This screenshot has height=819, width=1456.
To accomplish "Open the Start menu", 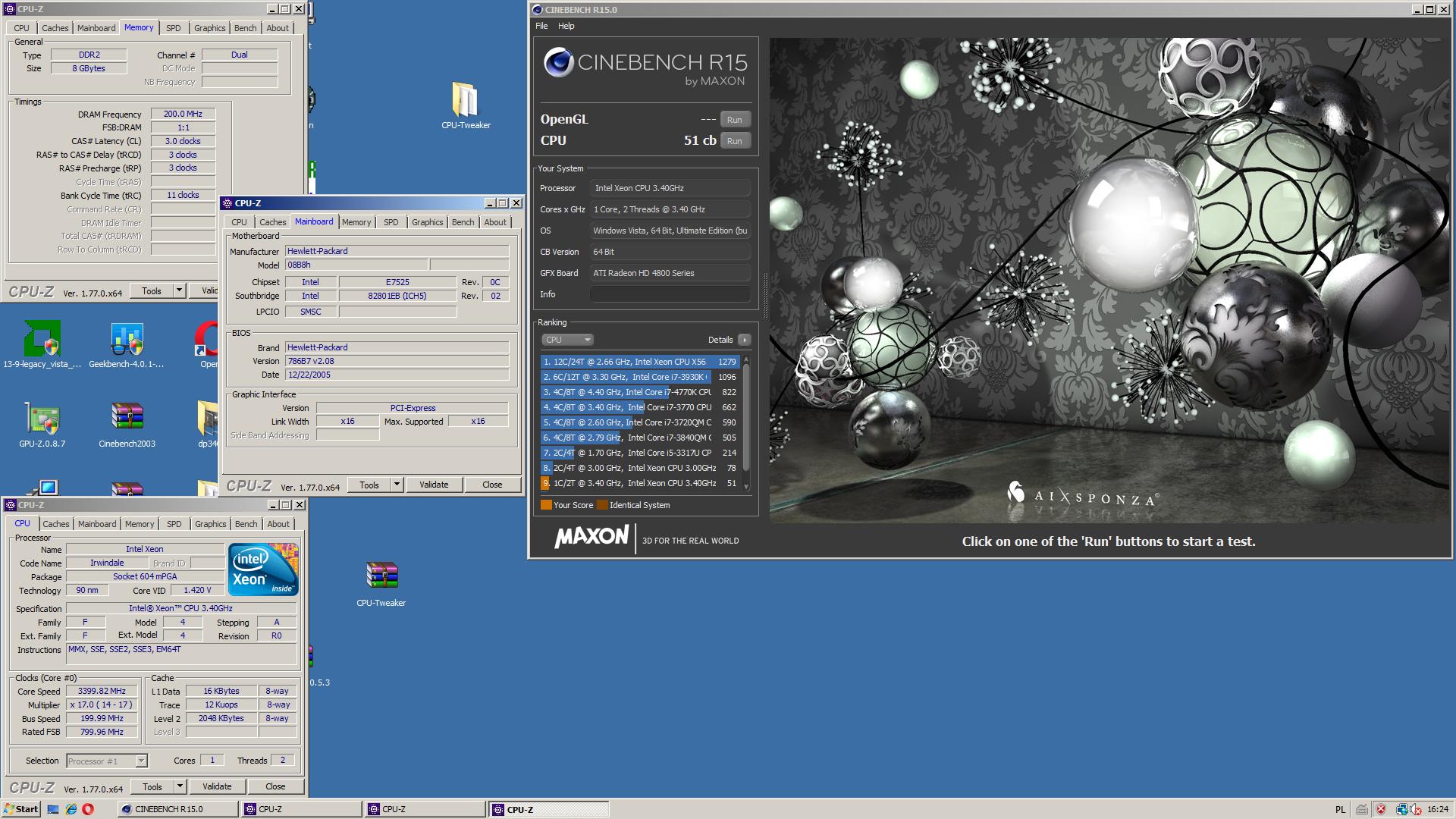I will pyautogui.click(x=21, y=809).
